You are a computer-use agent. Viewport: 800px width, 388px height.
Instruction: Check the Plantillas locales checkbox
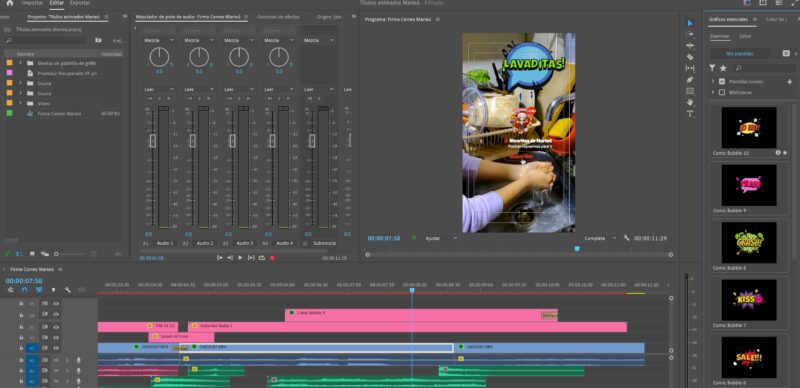pos(721,81)
